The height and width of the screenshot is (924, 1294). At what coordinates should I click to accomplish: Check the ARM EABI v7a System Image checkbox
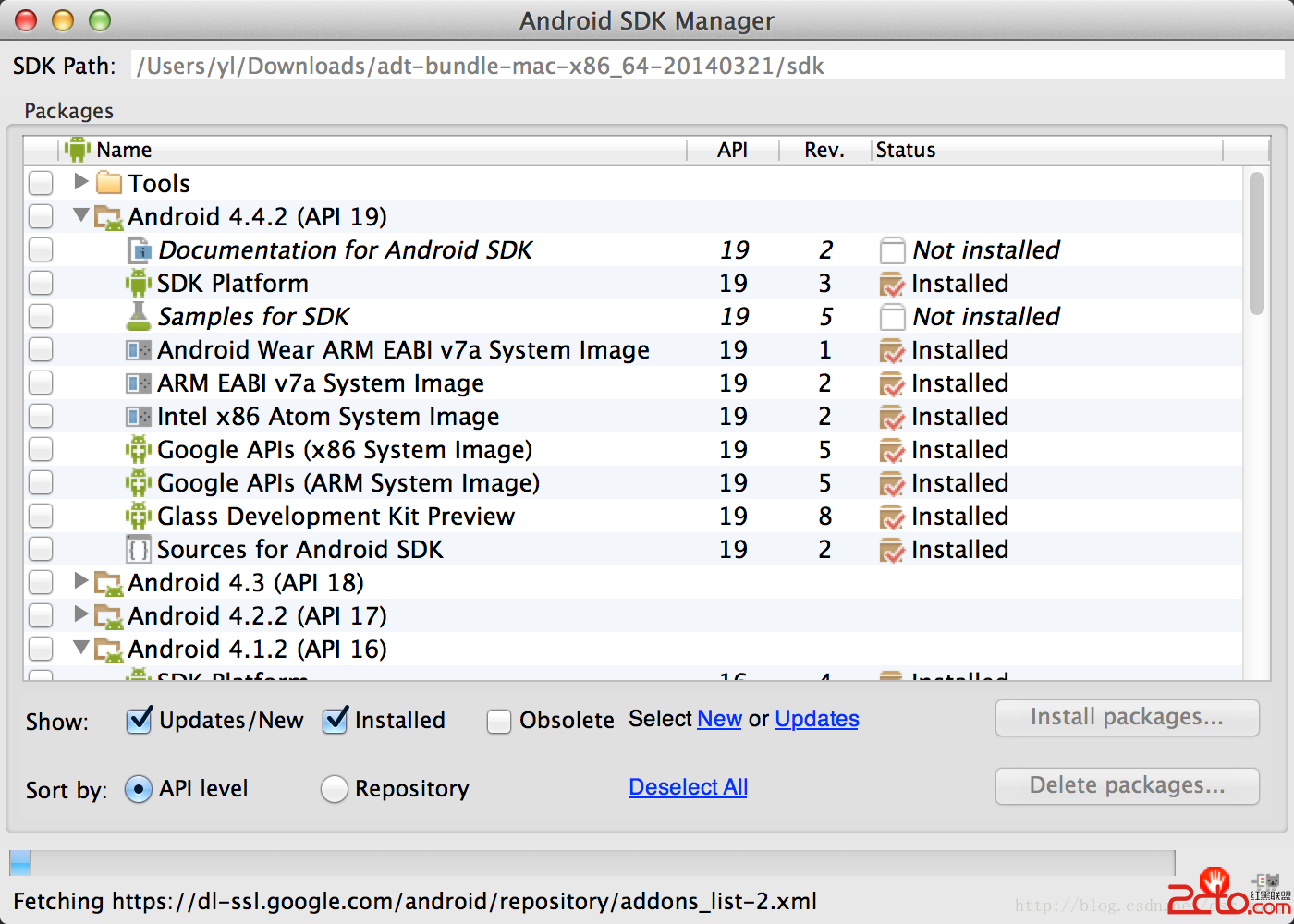(41, 383)
